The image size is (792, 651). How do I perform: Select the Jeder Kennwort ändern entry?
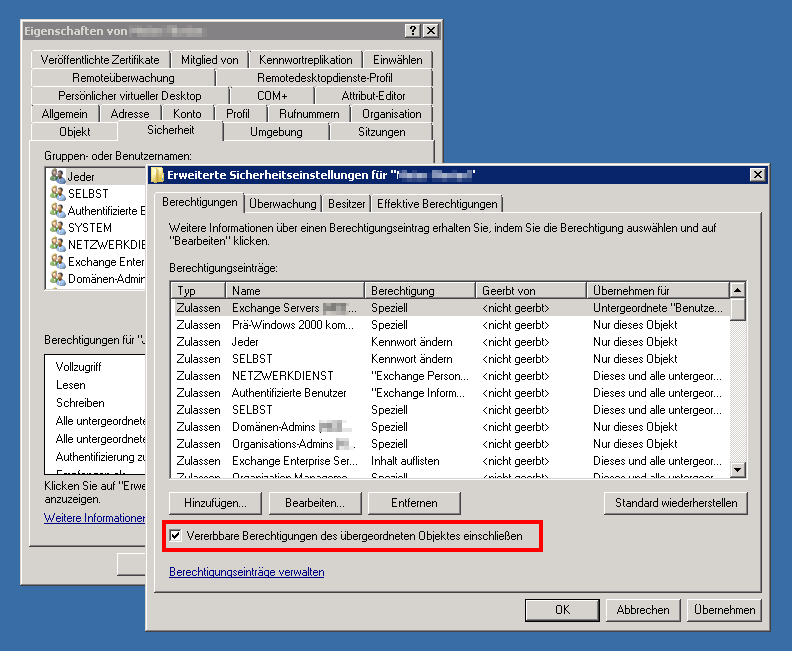[x=452, y=342]
